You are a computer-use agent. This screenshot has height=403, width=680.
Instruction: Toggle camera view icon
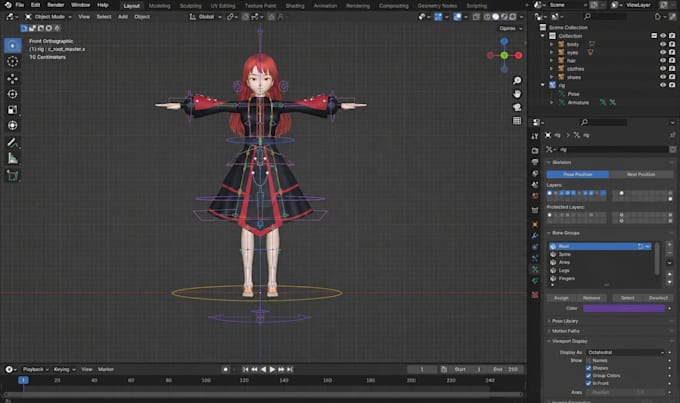(517, 107)
